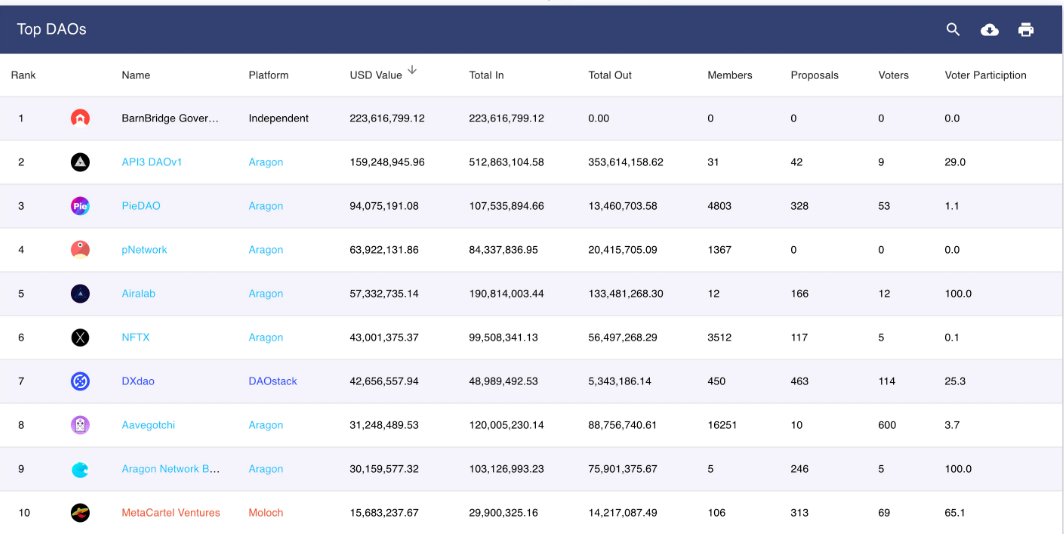Sort by the Rank column header
1064x534 pixels.
point(23,75)
